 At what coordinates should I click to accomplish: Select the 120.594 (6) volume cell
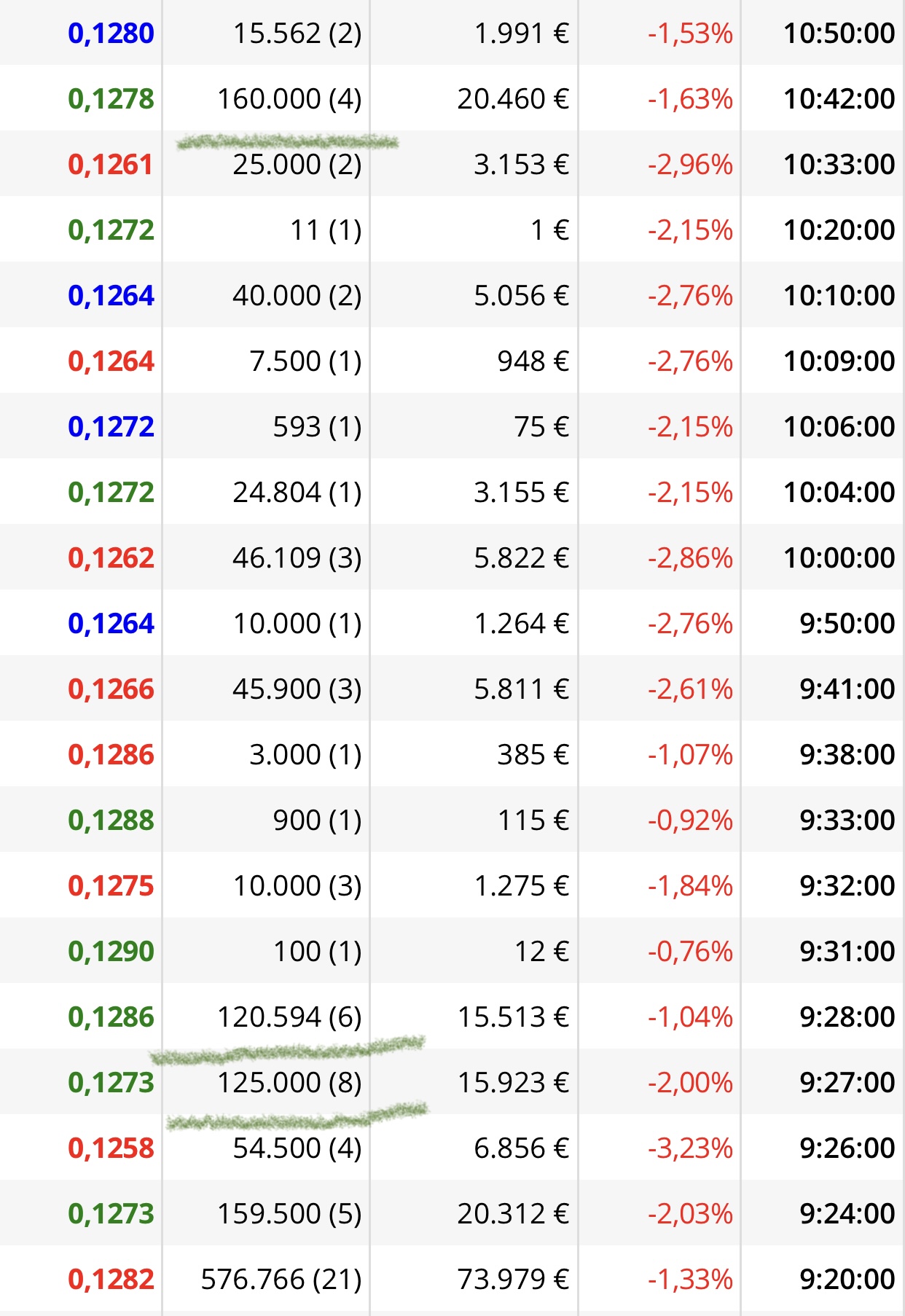289,1017
